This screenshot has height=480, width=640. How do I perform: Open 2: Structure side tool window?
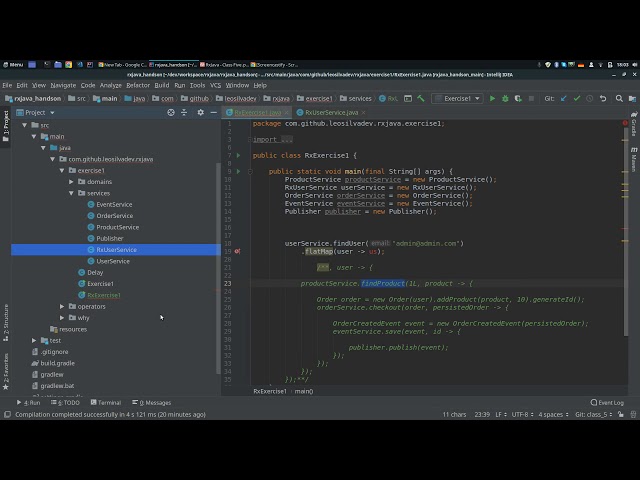point(6,322)
